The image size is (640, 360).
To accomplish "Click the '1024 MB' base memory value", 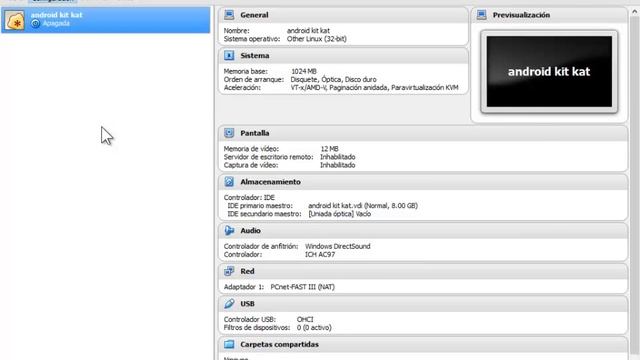I will [x=304, y=71].
